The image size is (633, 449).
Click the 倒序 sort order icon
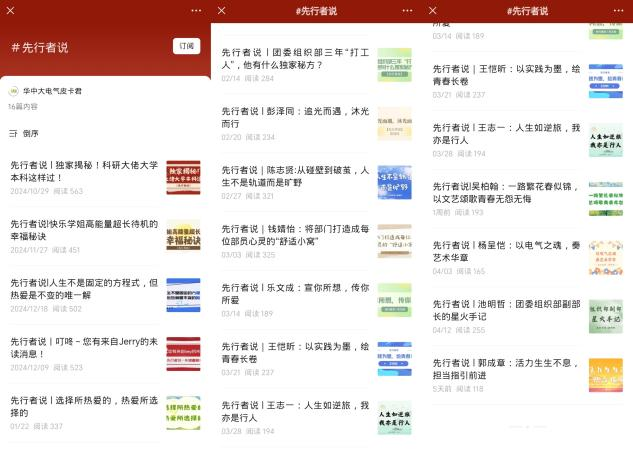click(13, 132)
